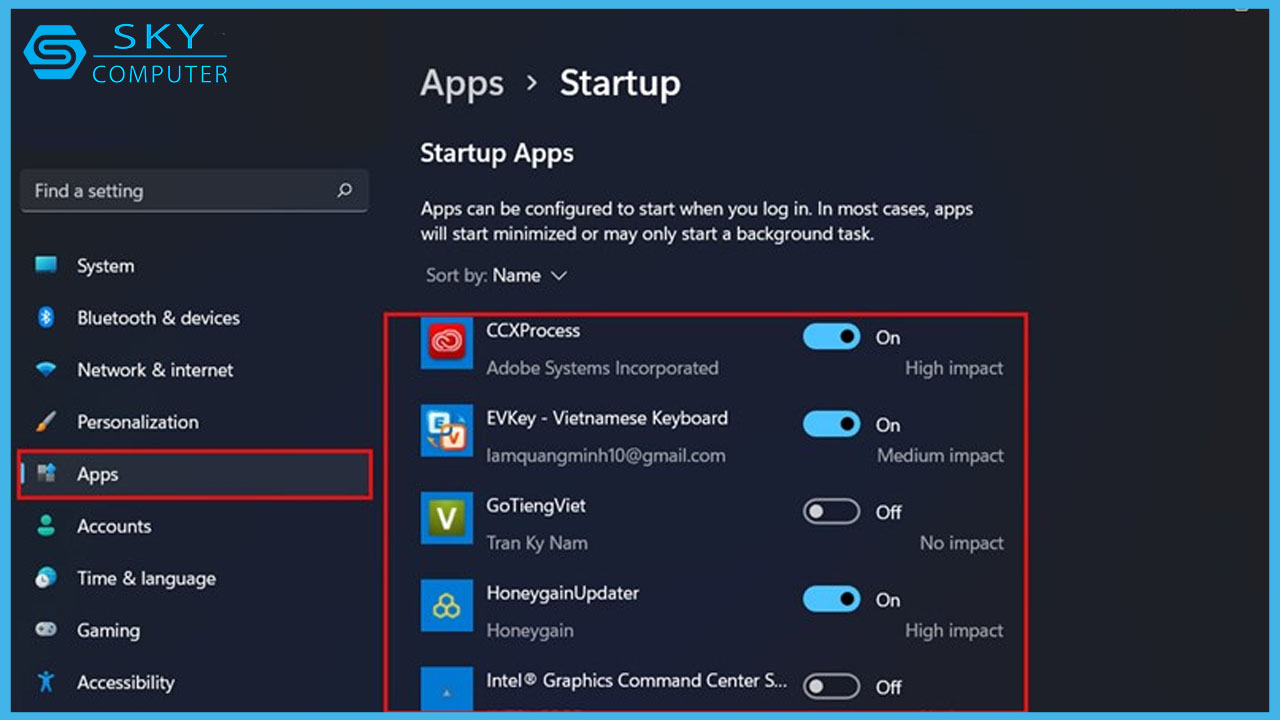Screen dimensions: 1280x720
Task: Click the Honeygain publisher text
Action: 530,631
